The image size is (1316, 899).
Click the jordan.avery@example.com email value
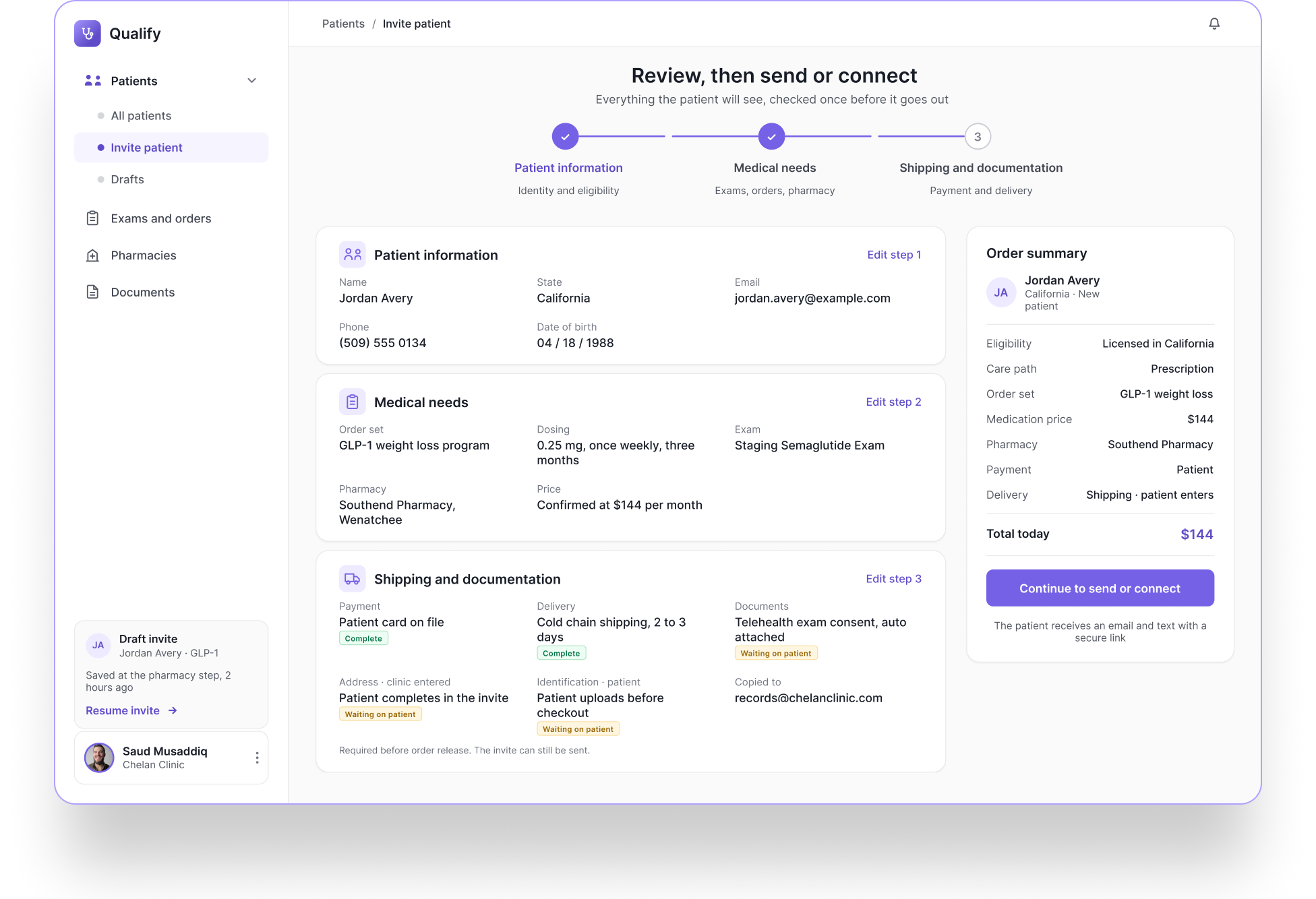[x=812, y=298]
